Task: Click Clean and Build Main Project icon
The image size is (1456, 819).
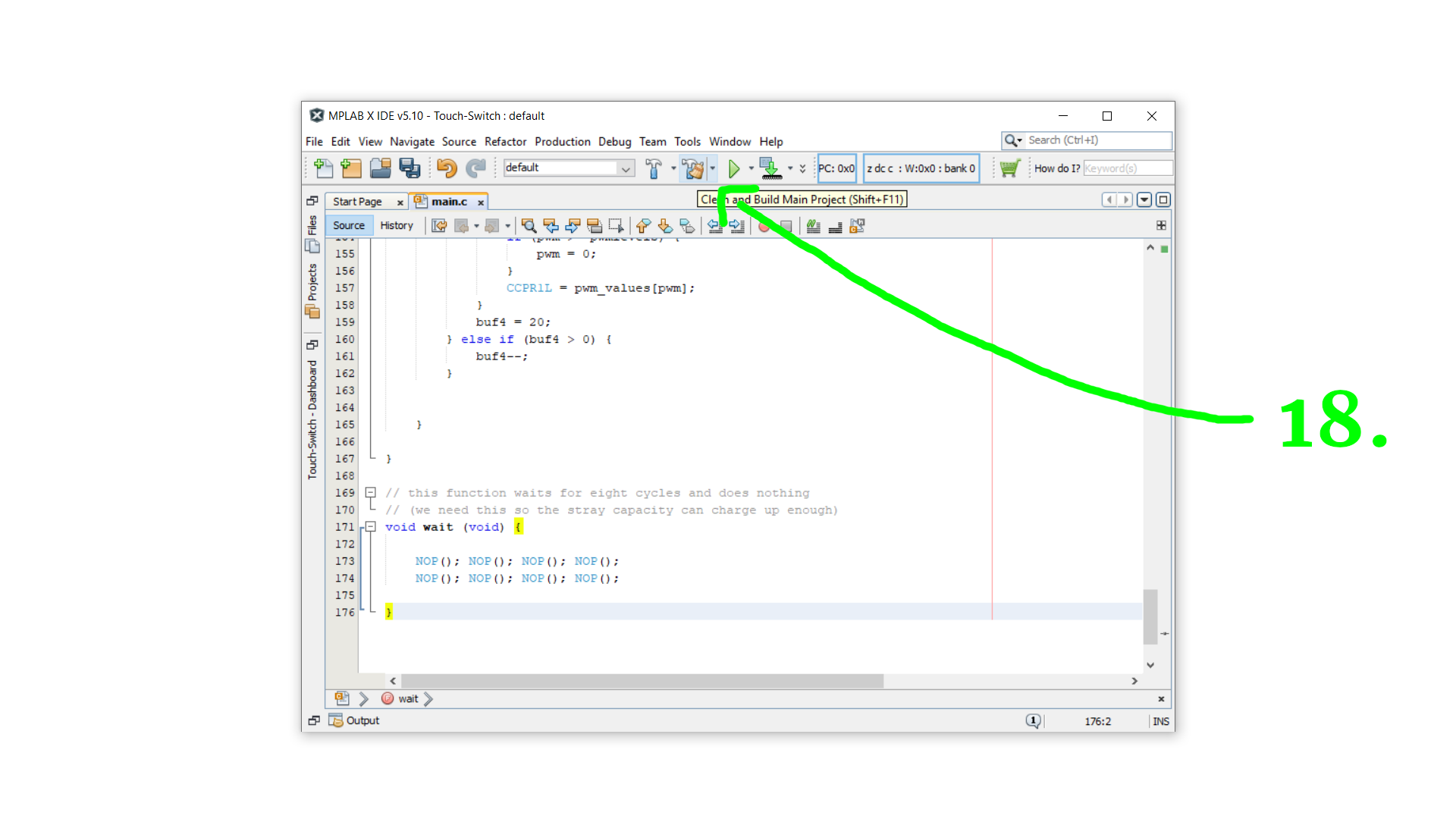Action: pos(692,168)
